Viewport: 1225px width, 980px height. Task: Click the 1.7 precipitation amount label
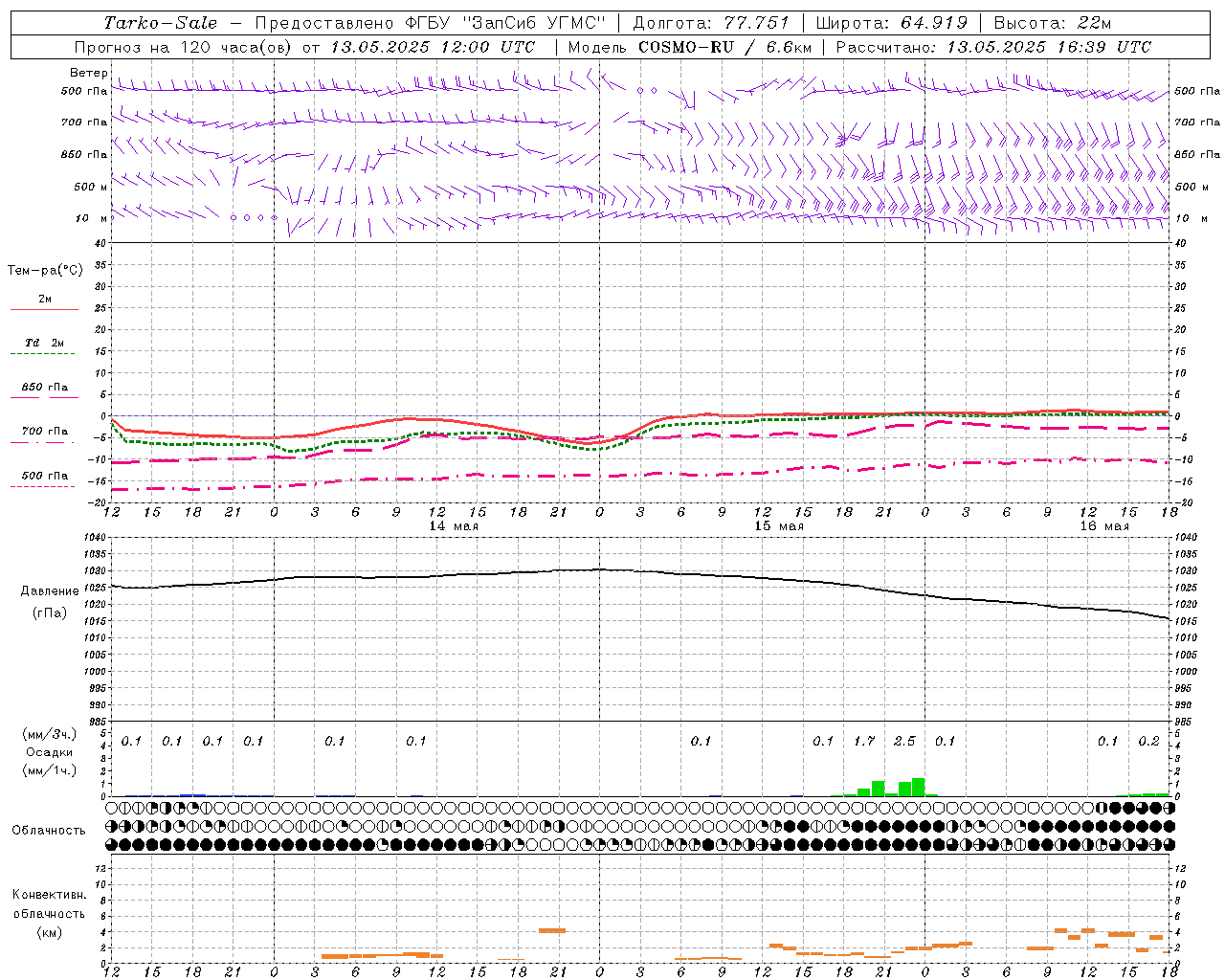[x=864, y=741]
